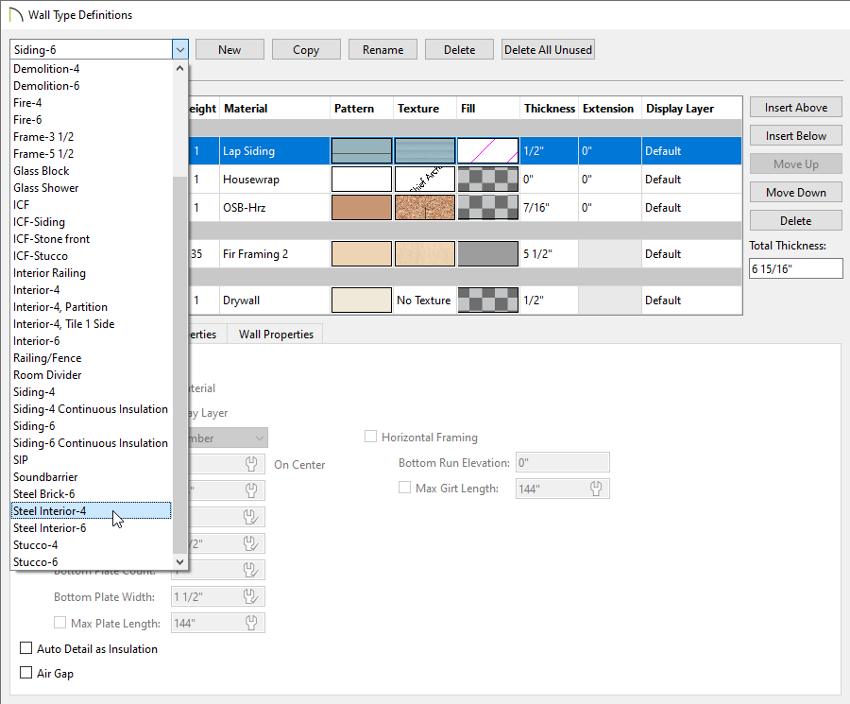Viewport: 850px width, 704px height.
Task: Click dropdown list scrollbar down arrow
Action: tap(180, 561)
